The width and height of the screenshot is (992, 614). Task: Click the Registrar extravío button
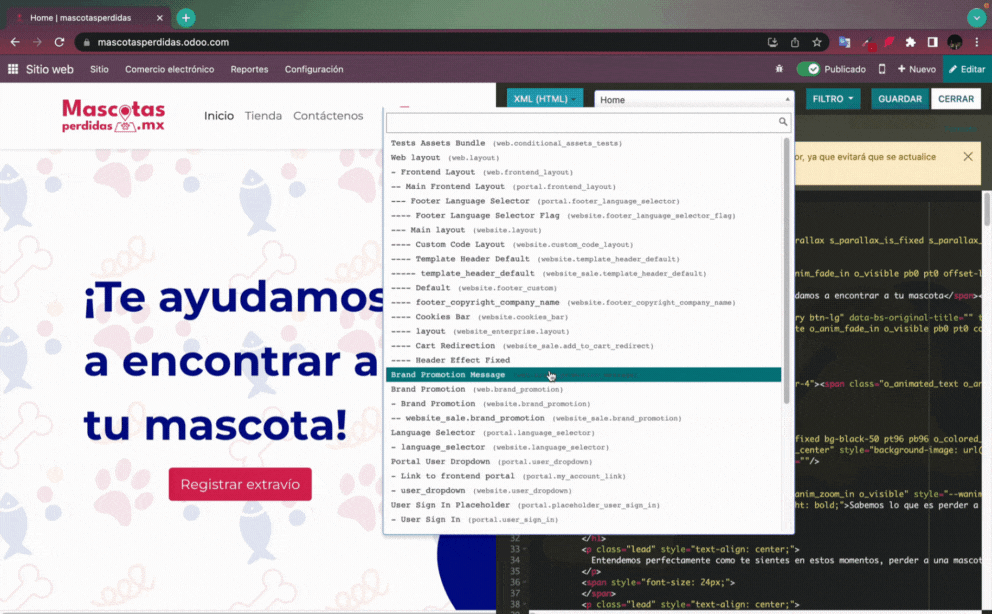pyautogui.click(x=240, y=484)
